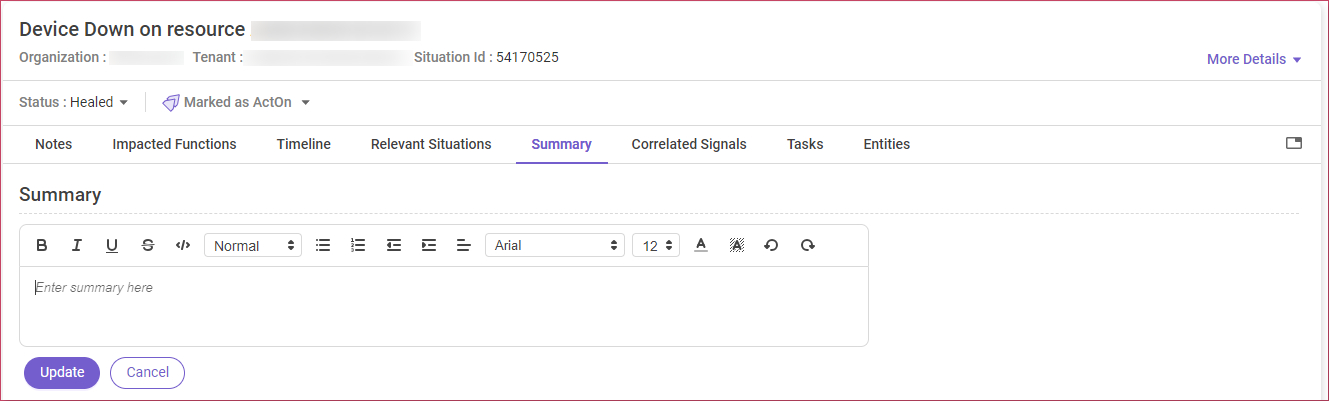This screenshot has width=1329, height=401.
Task: Click the Update button
Action: (62, 372)
